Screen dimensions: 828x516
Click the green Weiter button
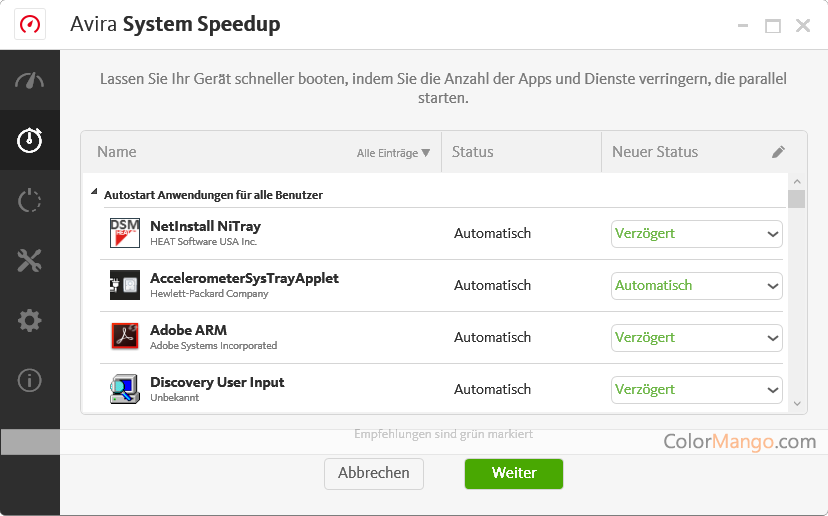[514, 473]
